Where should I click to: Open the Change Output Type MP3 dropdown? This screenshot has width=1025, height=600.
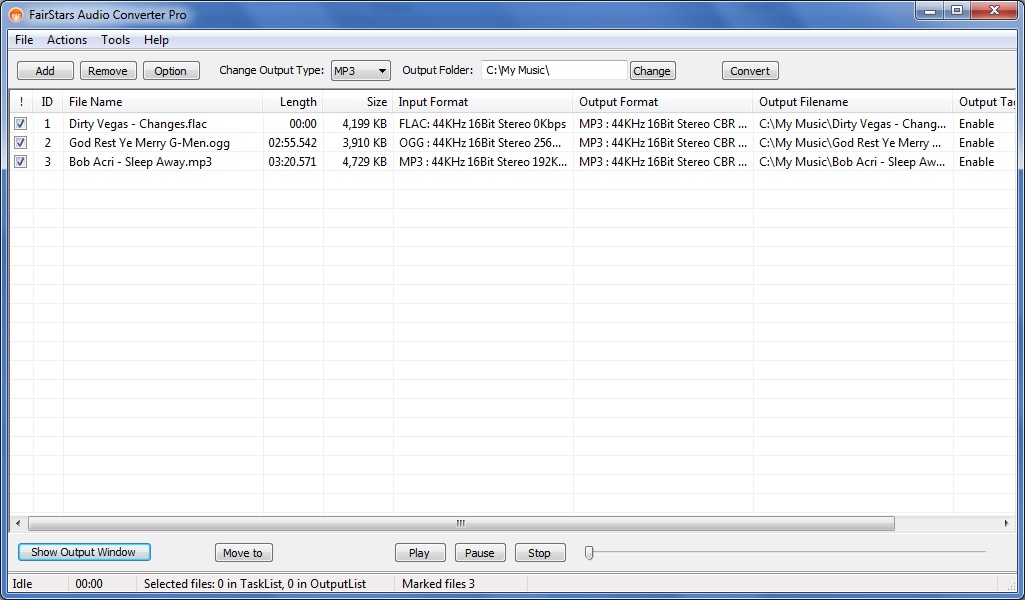pyautogui.click(x=361, y=71)
